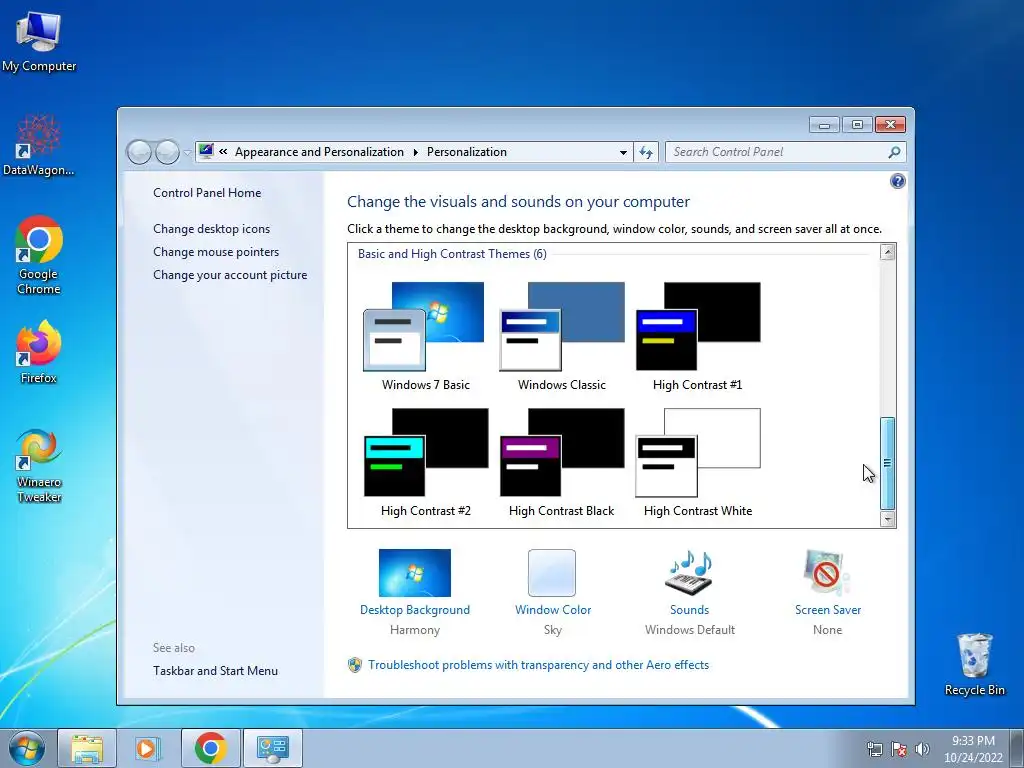Click the Show desktop strip beside clock
The image size is (1024, 768).
tap(1017, 748)
